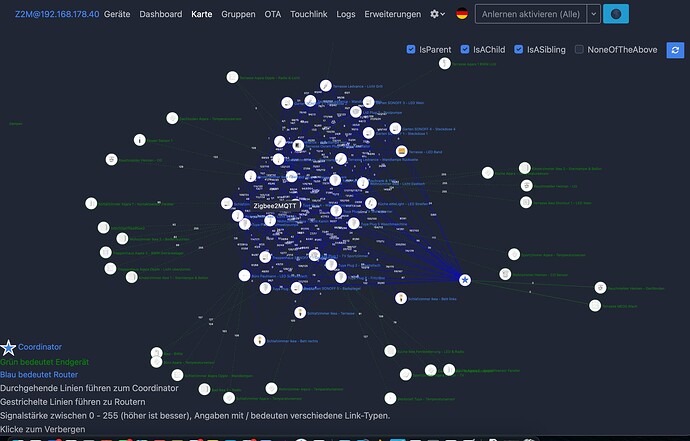
Task: Select Rauchmelder Heiman - OG node
Action: coord(111,159)
